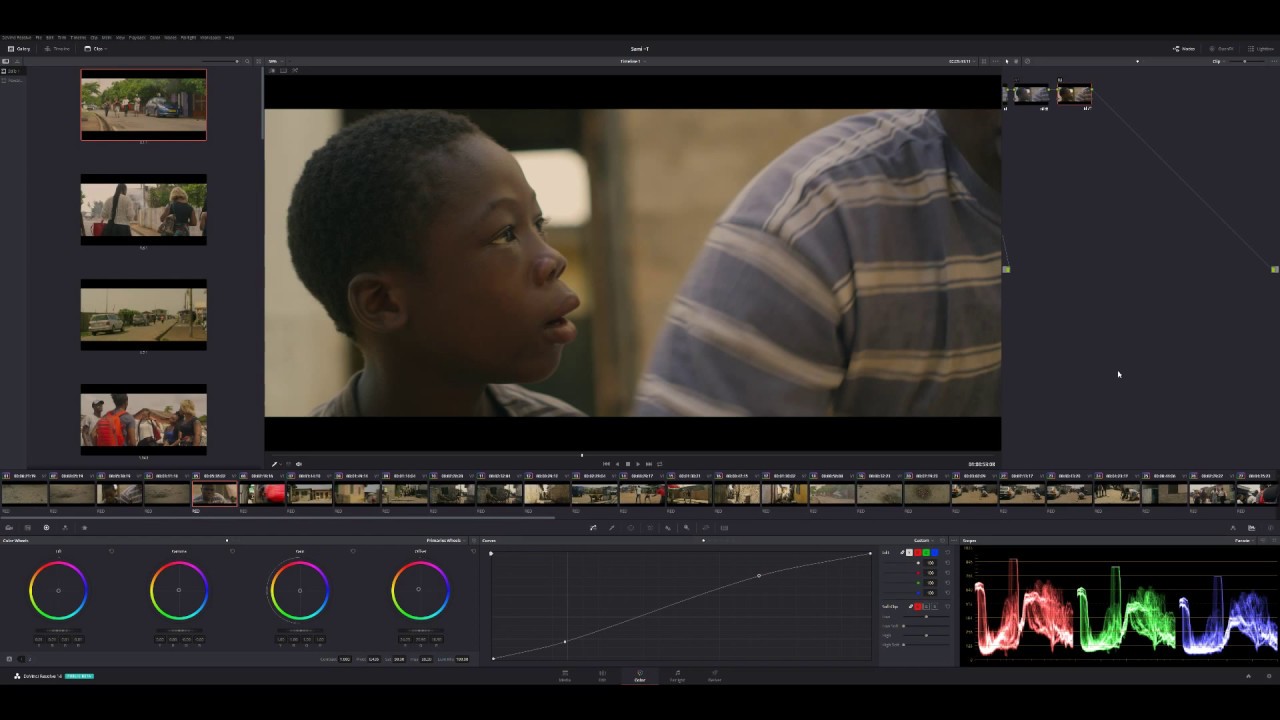Play the clip in the viewer
The width and height of the screenshot is (1280, 720).
638,464
